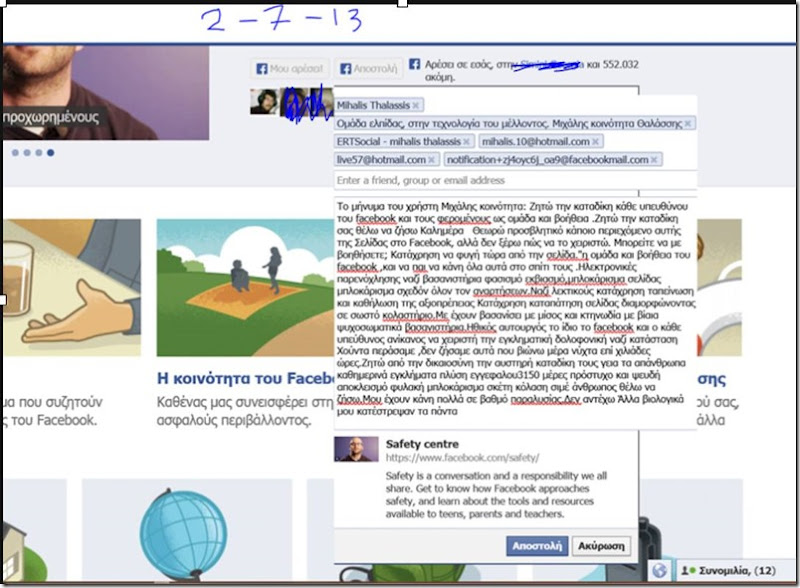This screenshot has width=800, height=588.
Task: Click the mihalis.10@hotmail.com recipient text
Action: [x=536, y=141]
